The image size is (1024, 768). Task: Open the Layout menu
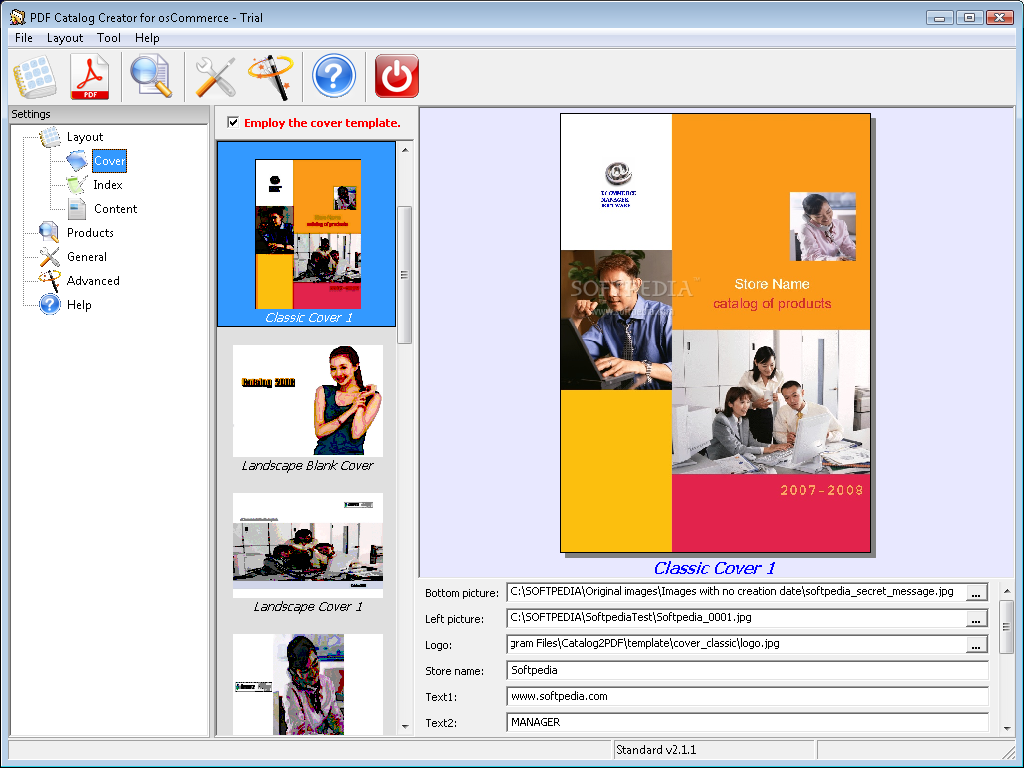point(65,38)
